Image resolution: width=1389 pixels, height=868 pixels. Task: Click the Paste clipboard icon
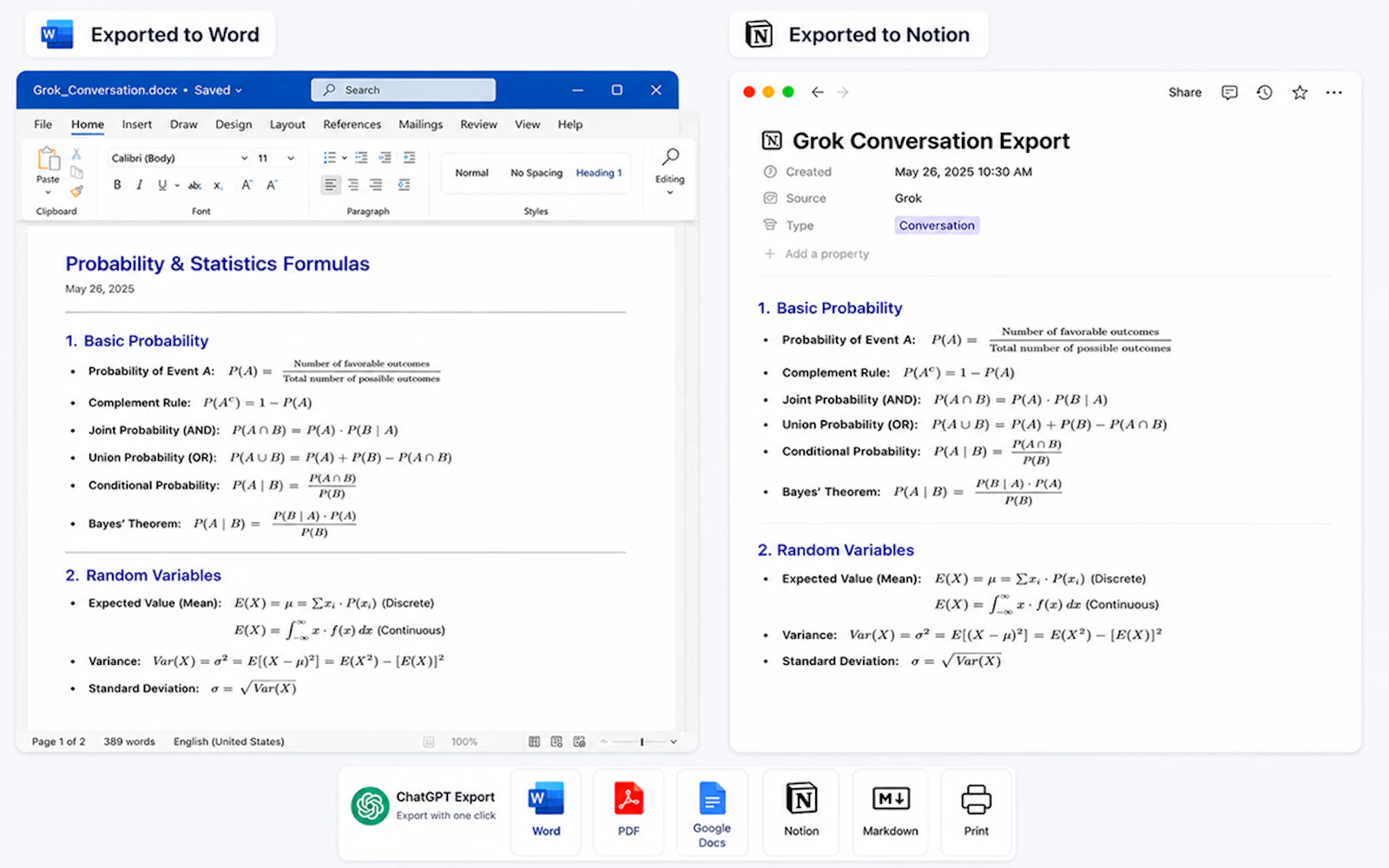(x=48, y=159)
